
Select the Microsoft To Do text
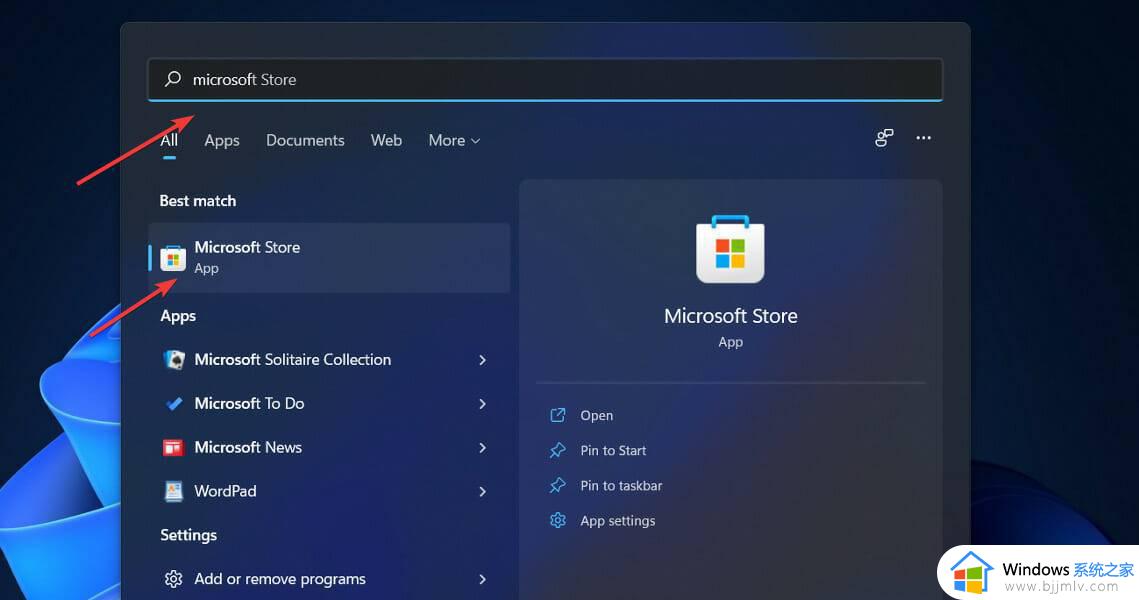point(249,403)
